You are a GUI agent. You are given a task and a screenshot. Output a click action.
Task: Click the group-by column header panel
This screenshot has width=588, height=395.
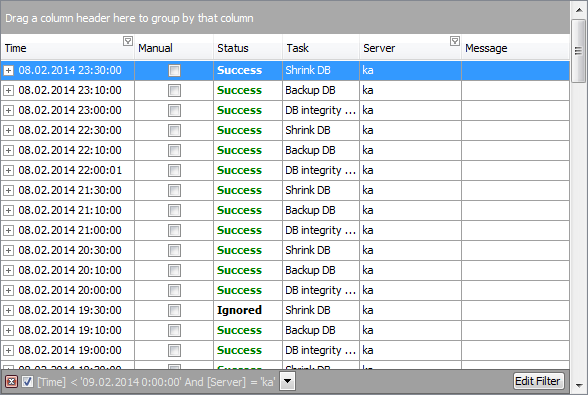(285, 18)
